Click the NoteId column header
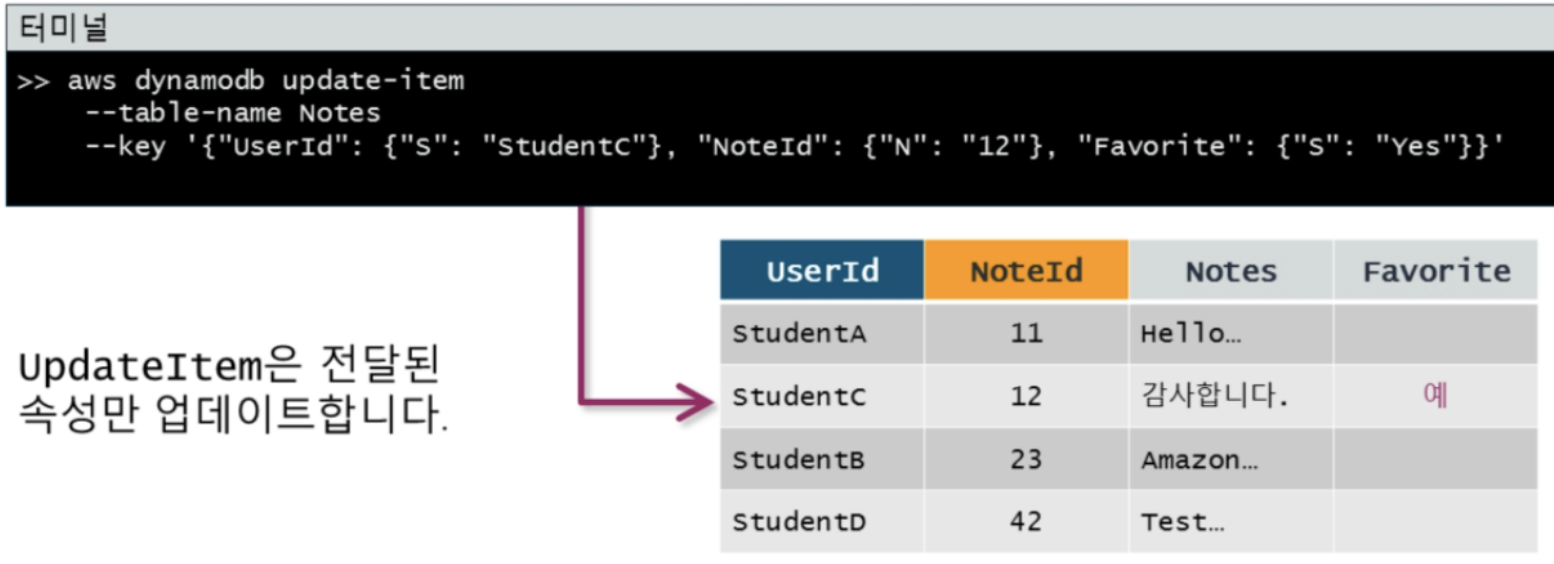The height and width of the screenshot is (564, 1554). coord(1026,270)
